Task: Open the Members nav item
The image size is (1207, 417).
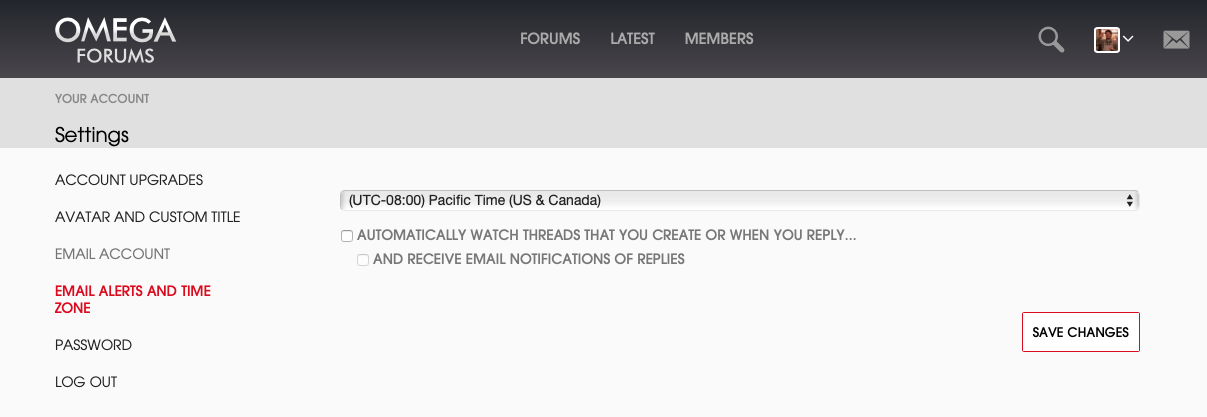Action: coord(719,39)
